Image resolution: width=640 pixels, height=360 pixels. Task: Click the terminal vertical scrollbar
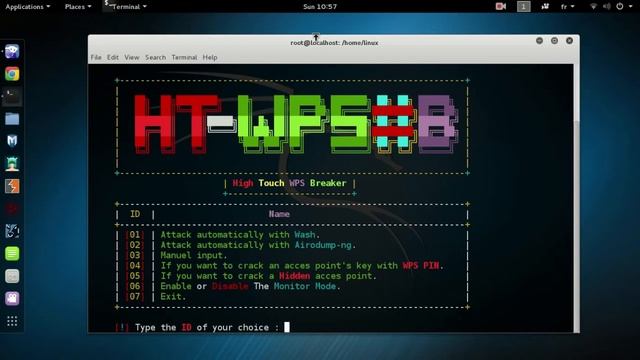click(576, 198)
